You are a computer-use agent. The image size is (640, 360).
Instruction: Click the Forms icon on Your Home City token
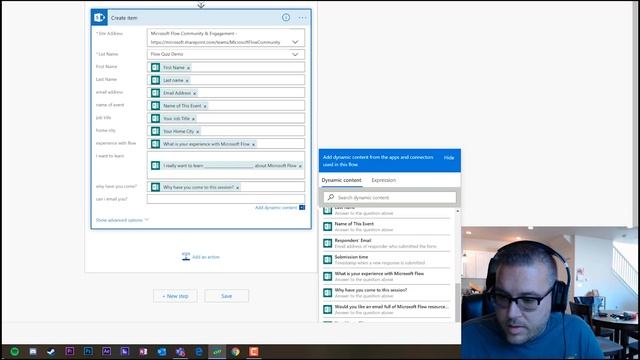(156, 131)
